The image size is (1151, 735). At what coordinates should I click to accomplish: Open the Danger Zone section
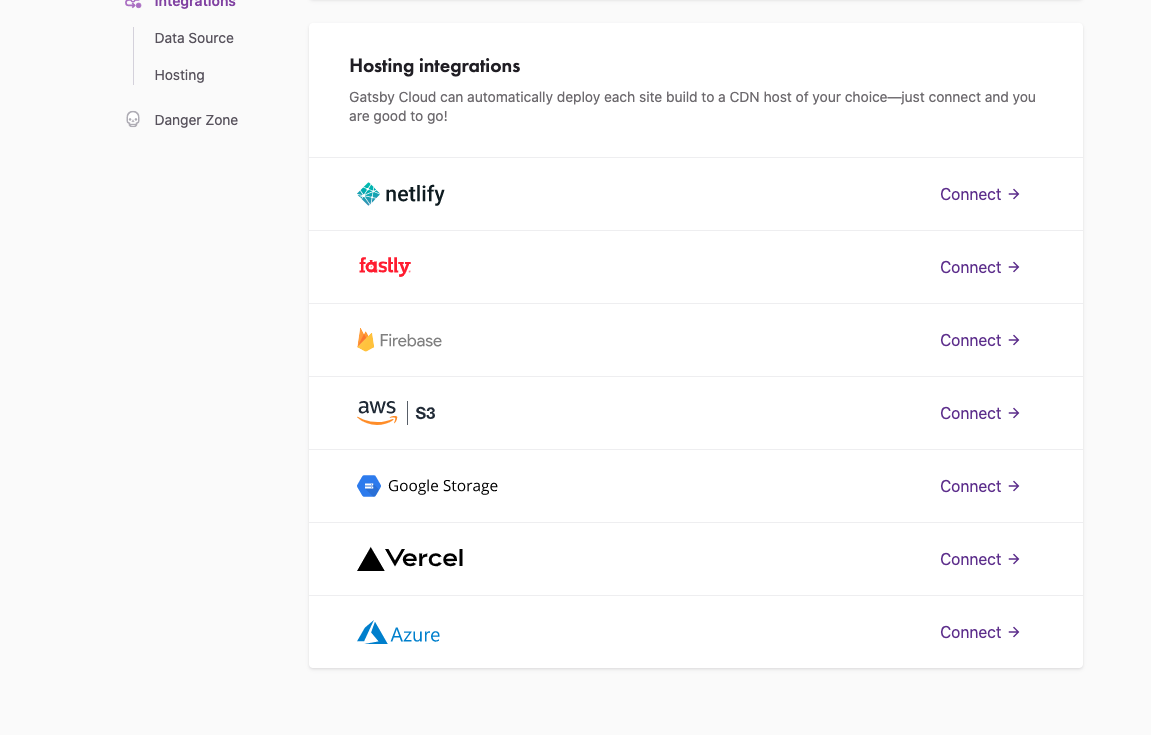pos(196,120)
